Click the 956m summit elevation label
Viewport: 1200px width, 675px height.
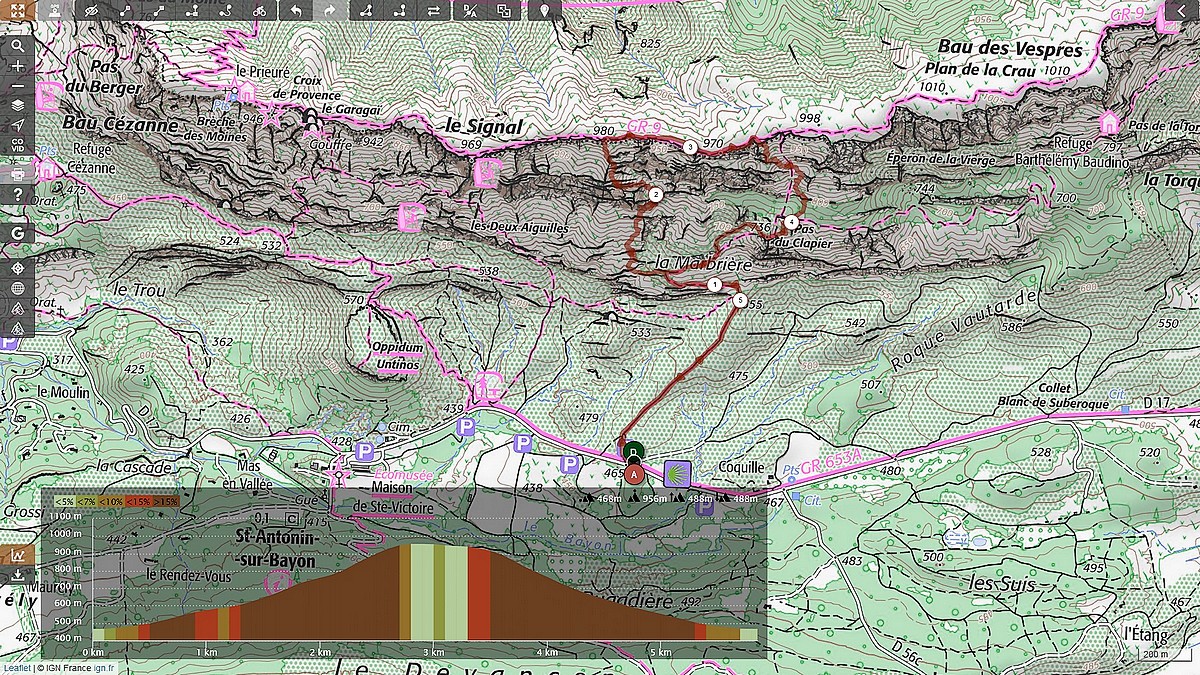tap(654, 498)
